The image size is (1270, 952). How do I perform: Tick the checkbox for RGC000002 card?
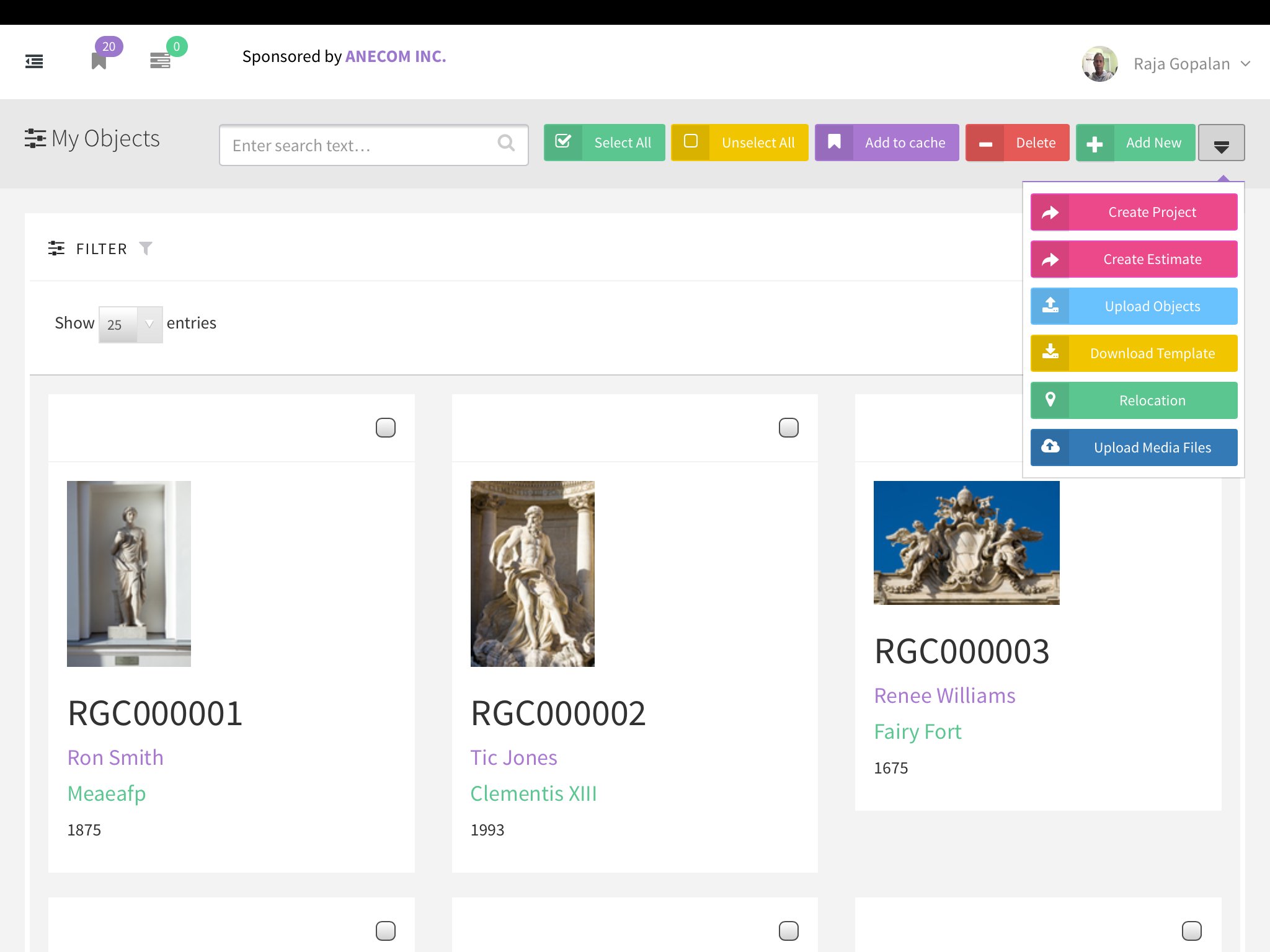coord(789,428)
